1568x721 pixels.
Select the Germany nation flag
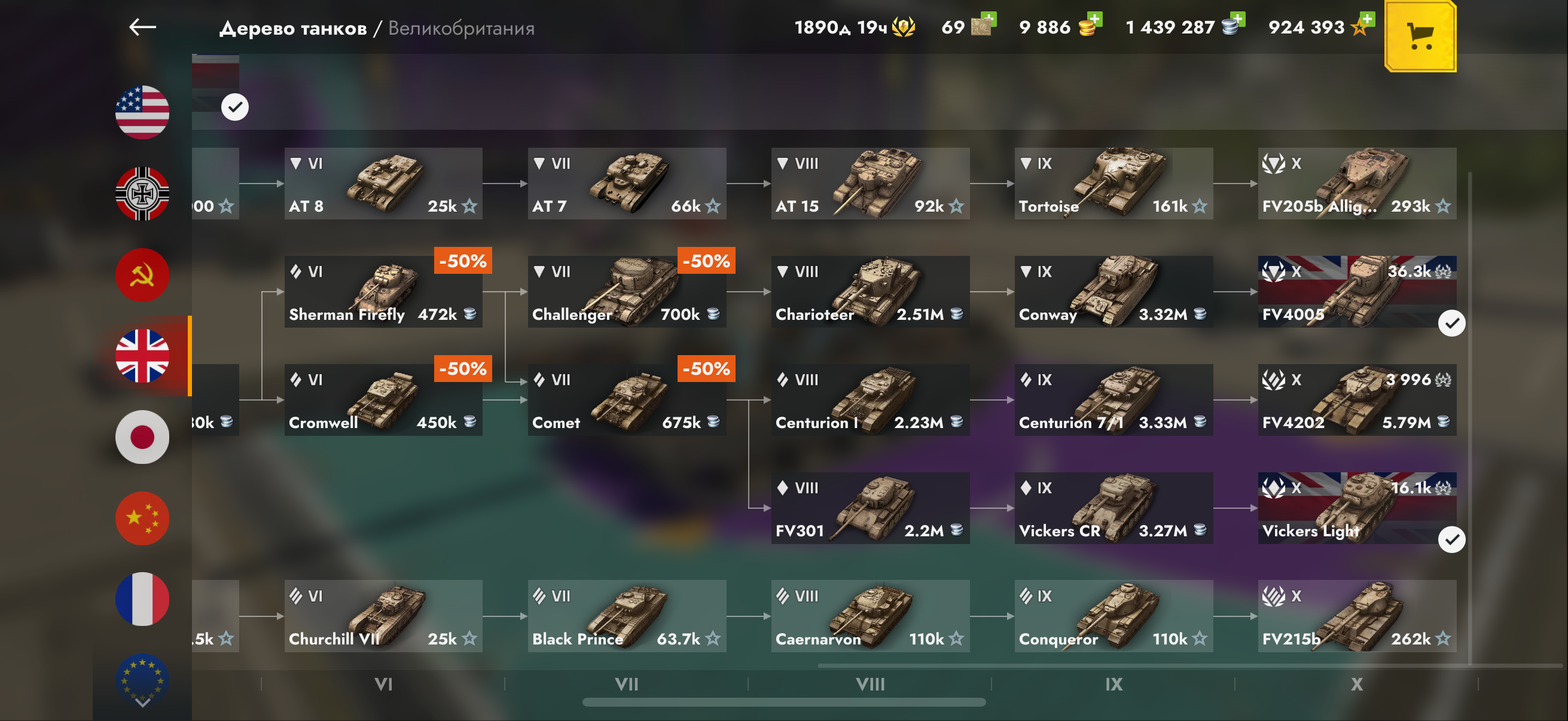tap(142, 194)
